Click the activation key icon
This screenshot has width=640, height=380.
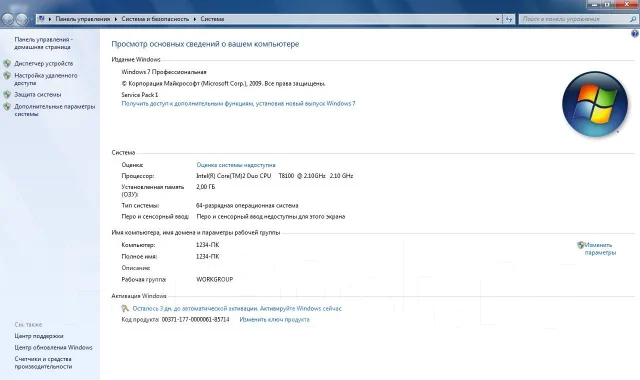[x=125, y=309]
